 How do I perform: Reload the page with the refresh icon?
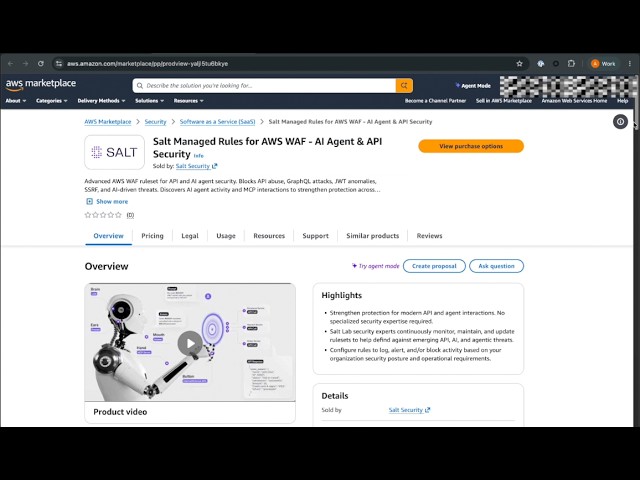(41, 64)
